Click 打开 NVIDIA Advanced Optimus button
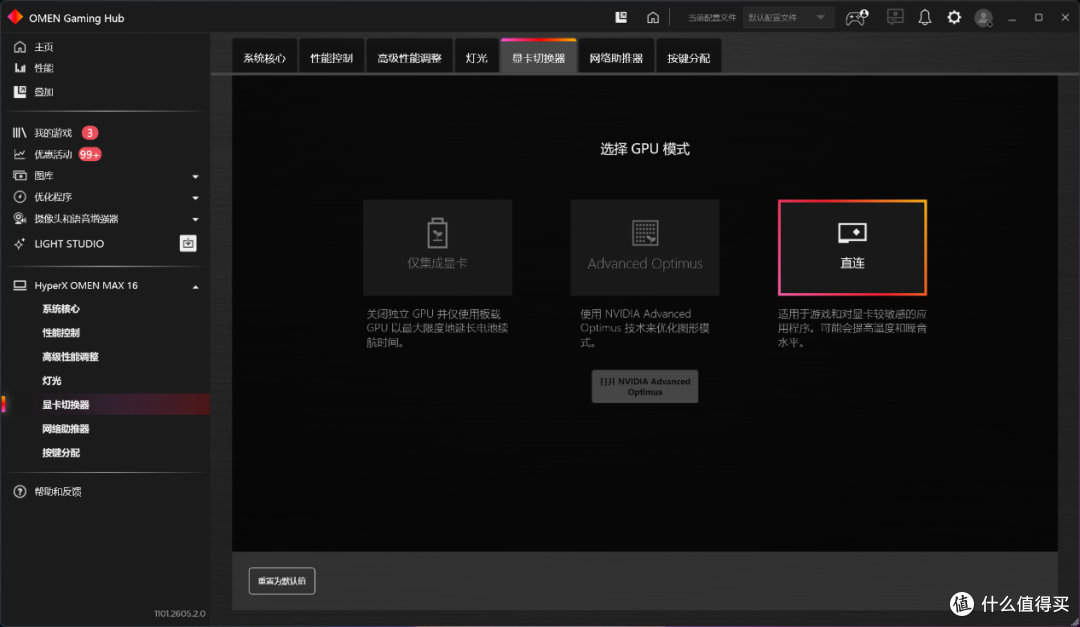The width and height of the screenshot is (1080, 627). point(645,387)
